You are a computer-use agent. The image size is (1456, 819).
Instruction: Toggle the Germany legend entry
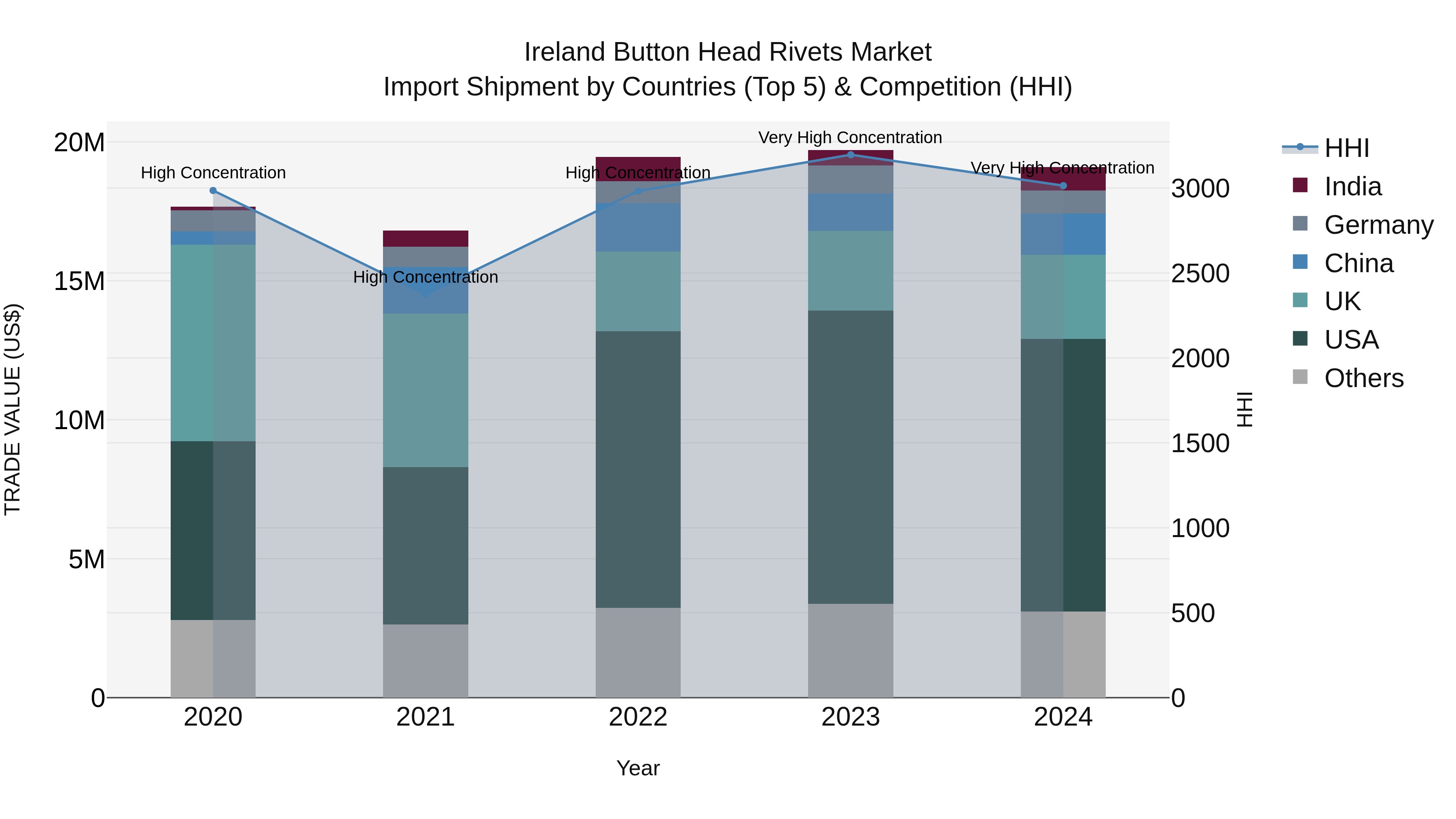pyautogui.click(x=1363, y=225)
